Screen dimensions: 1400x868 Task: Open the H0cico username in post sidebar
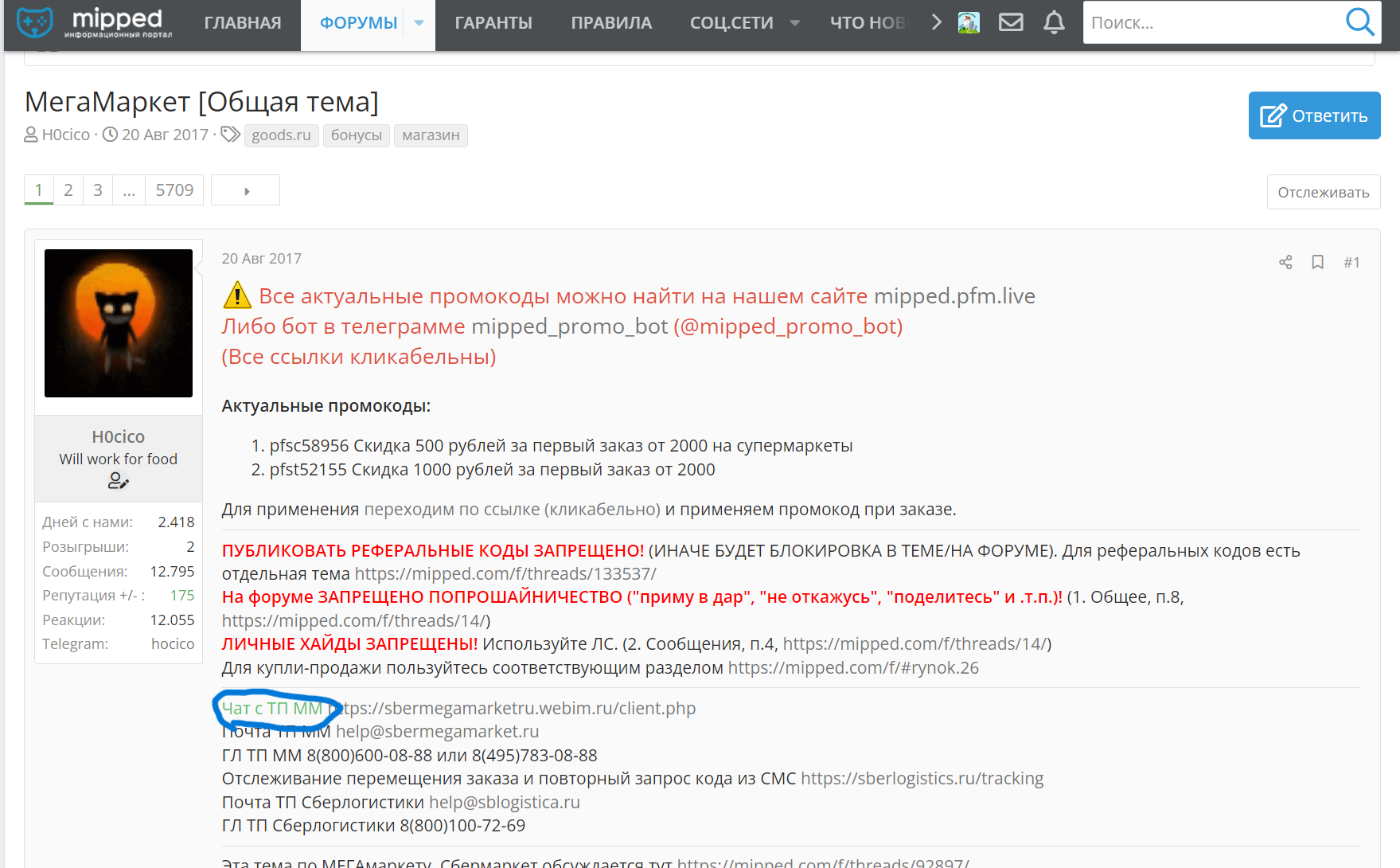coord(119,436)
